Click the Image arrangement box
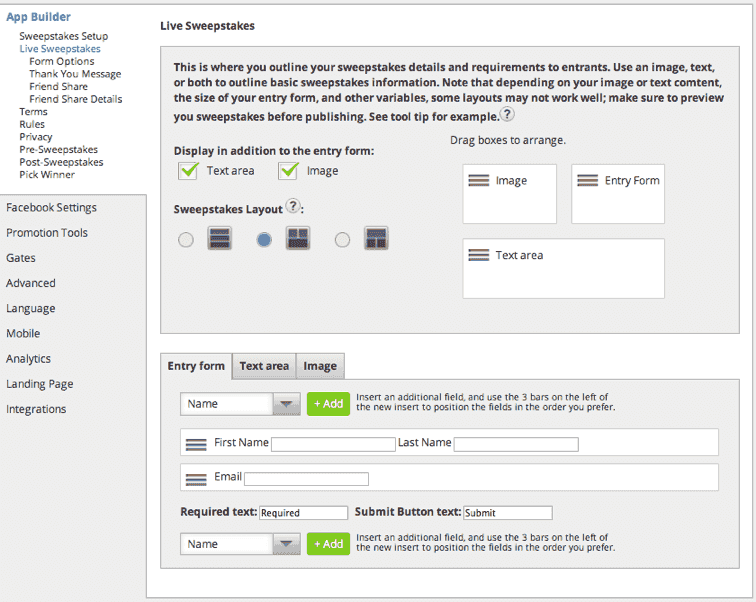Viewport: 756px width, 602px height. 510,194
